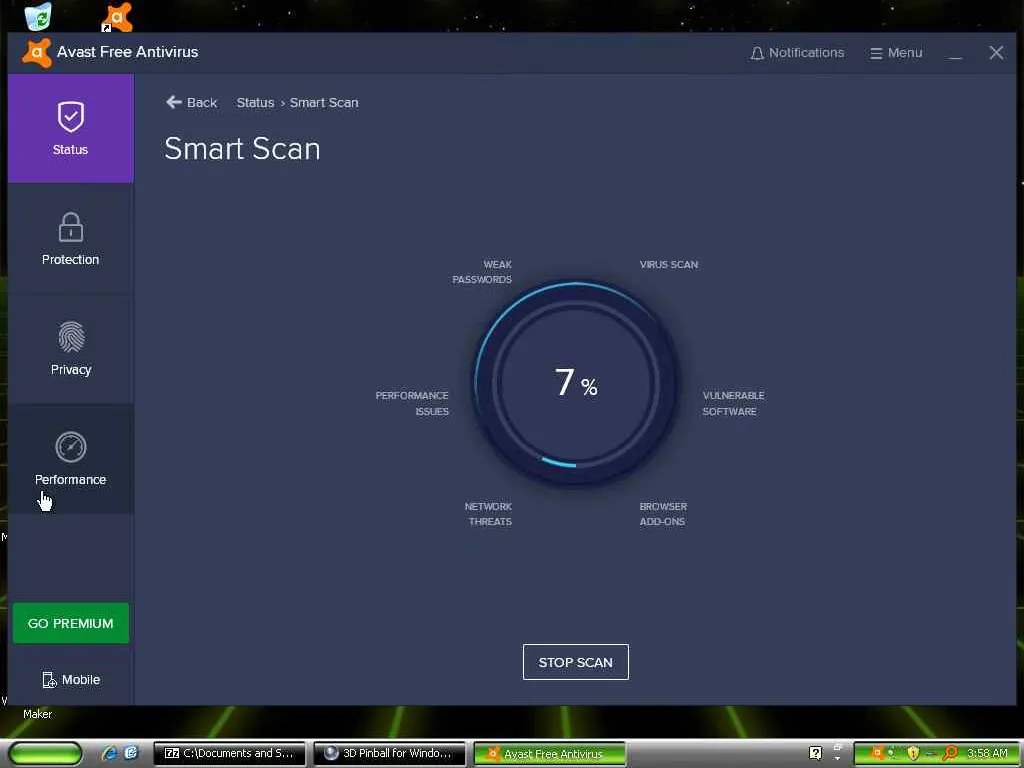Click the yellow security shield tray icon

pos(914,754)
